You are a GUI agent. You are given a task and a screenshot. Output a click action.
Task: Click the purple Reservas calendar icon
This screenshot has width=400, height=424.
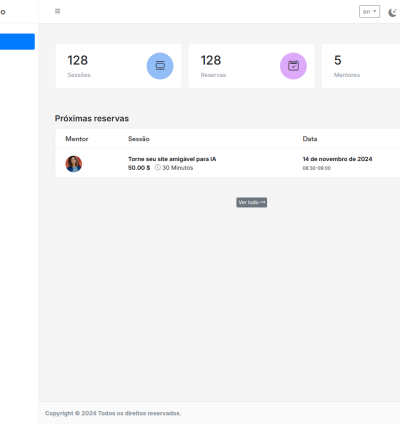pyautogui.click(x=293, y=66)
